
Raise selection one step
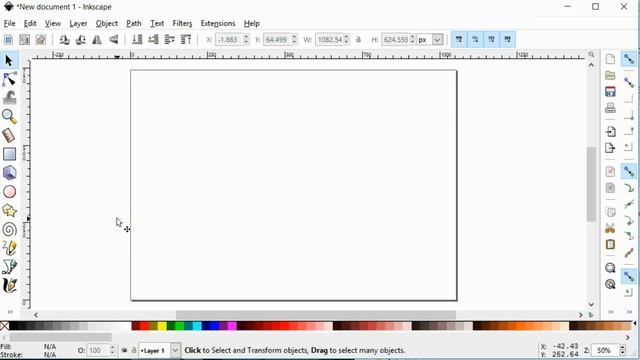tap(169, 40)
